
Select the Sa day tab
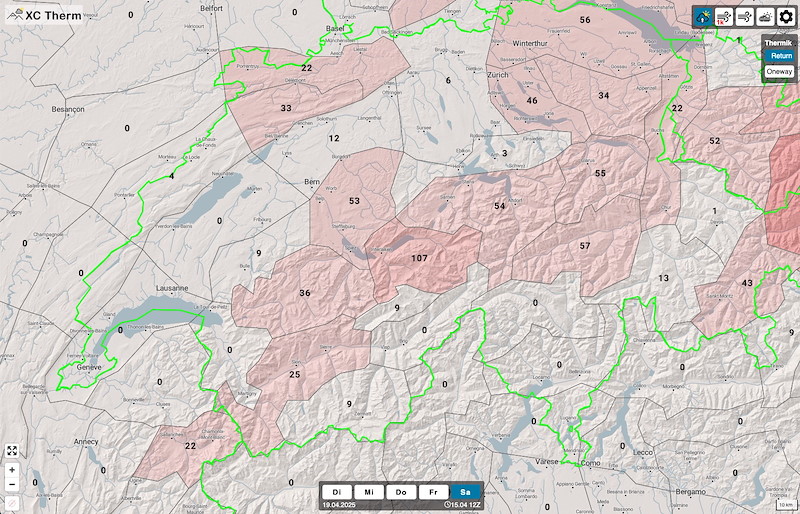coord(463,492)
